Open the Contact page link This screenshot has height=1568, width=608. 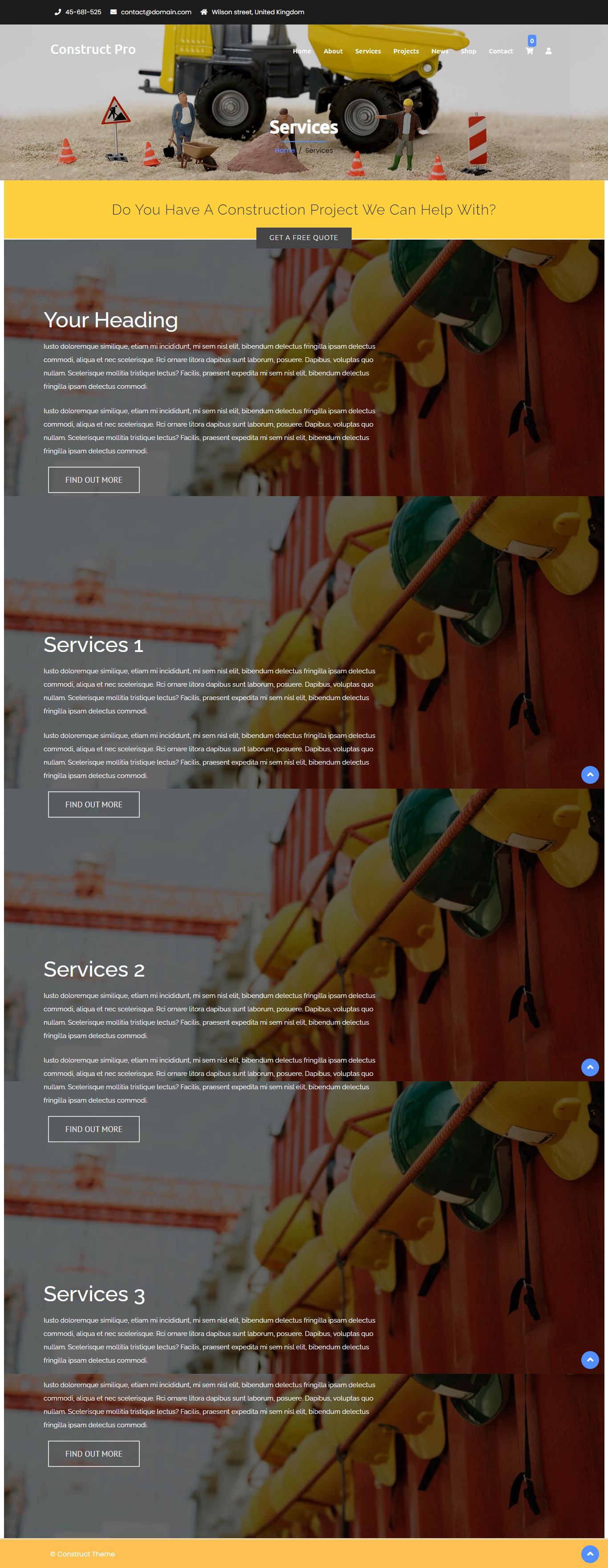coord(501,51)
